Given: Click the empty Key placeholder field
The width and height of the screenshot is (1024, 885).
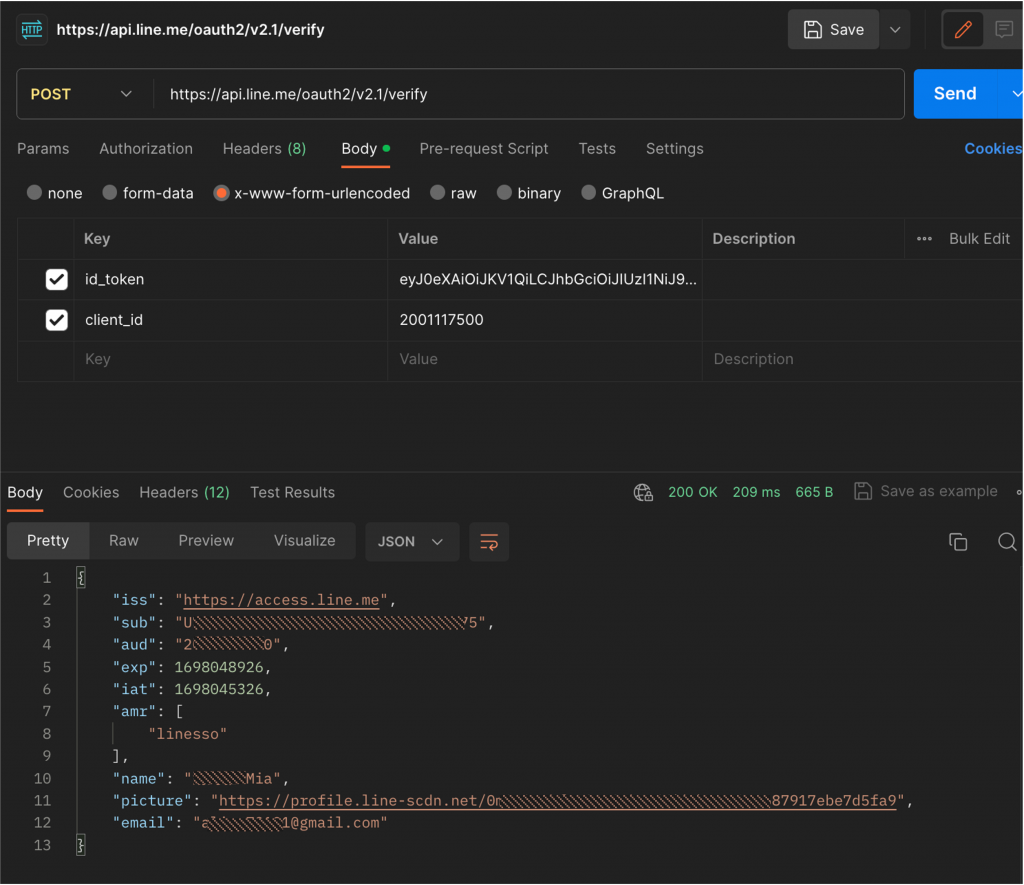Looking at the screenshot, I should point(231,359).
